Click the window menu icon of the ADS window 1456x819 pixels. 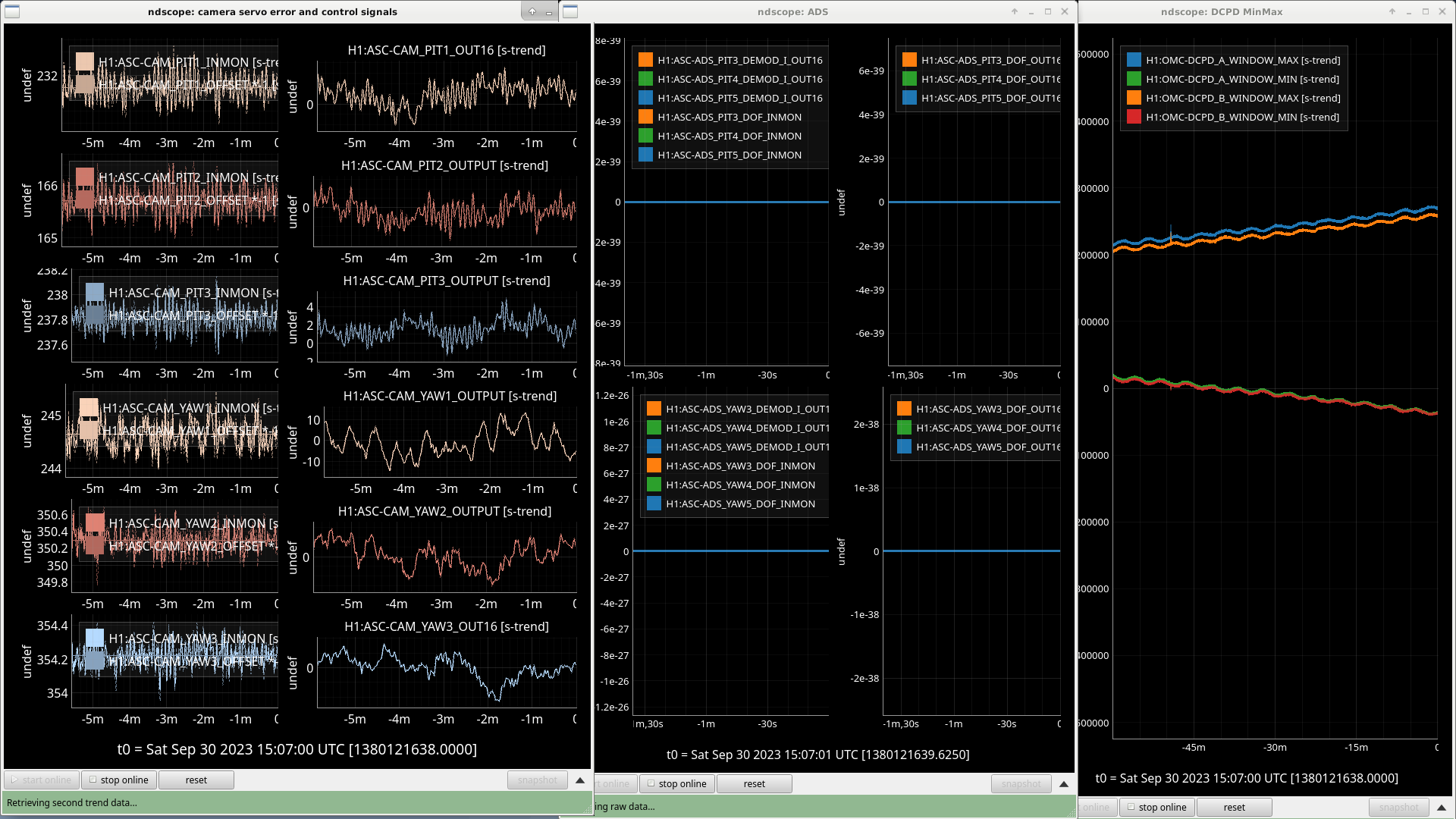570,11
